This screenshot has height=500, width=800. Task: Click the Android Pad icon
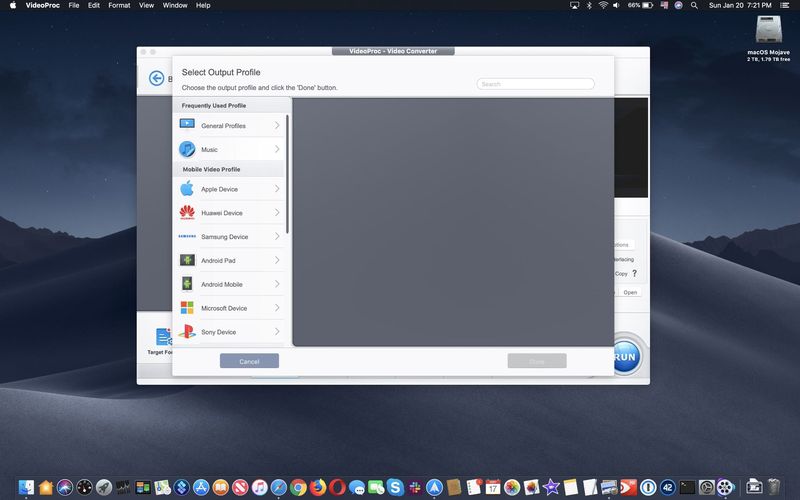[x=187, y=260]
